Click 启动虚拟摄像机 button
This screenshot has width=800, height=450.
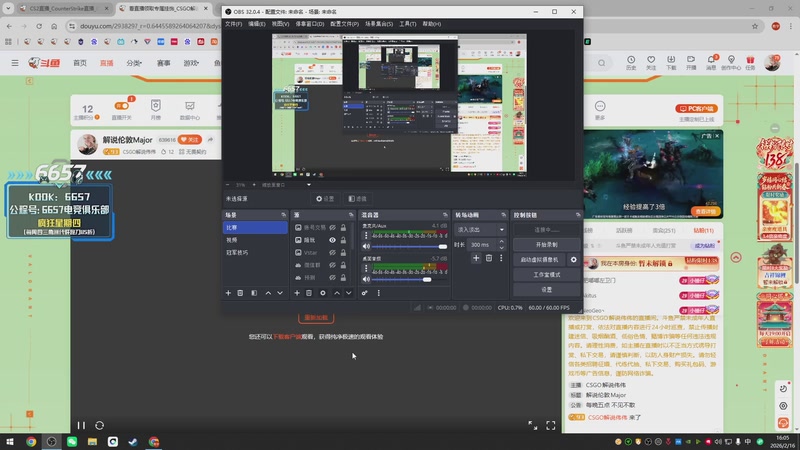coord(539,260)
